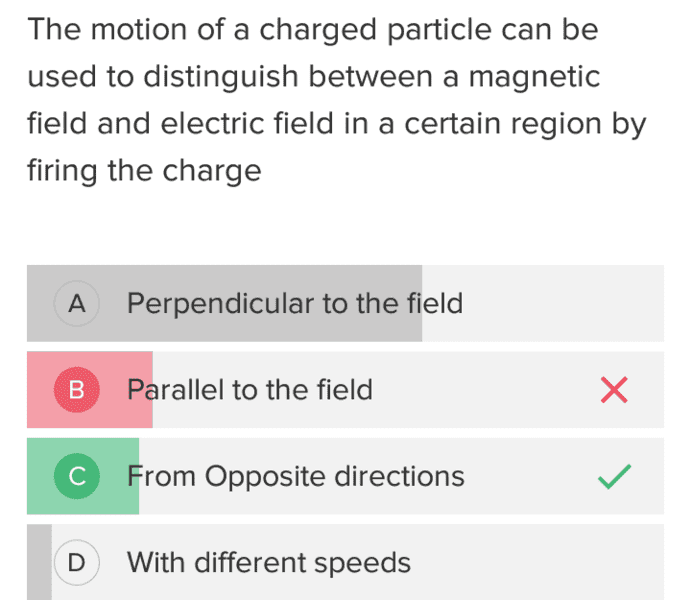Choose answer 'With different speeds'
Viewport: 691px width, 600px height.
coord(269,563)
